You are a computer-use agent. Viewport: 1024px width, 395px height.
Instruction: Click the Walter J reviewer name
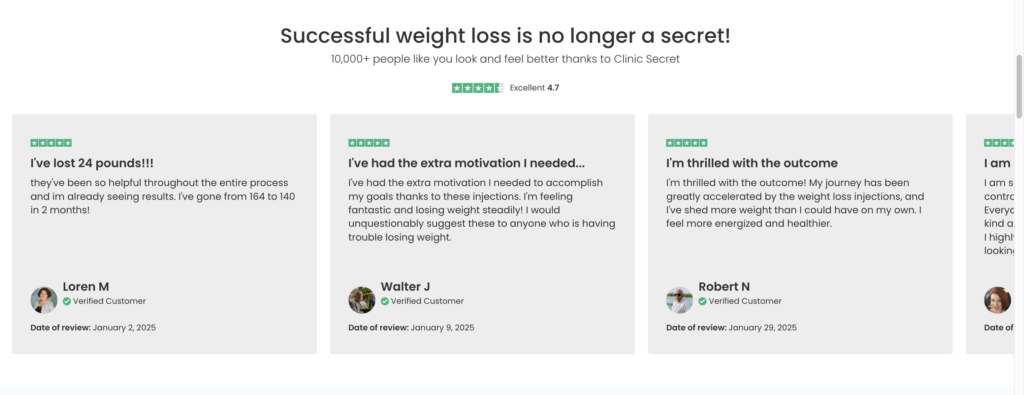(x=405, y=287)
